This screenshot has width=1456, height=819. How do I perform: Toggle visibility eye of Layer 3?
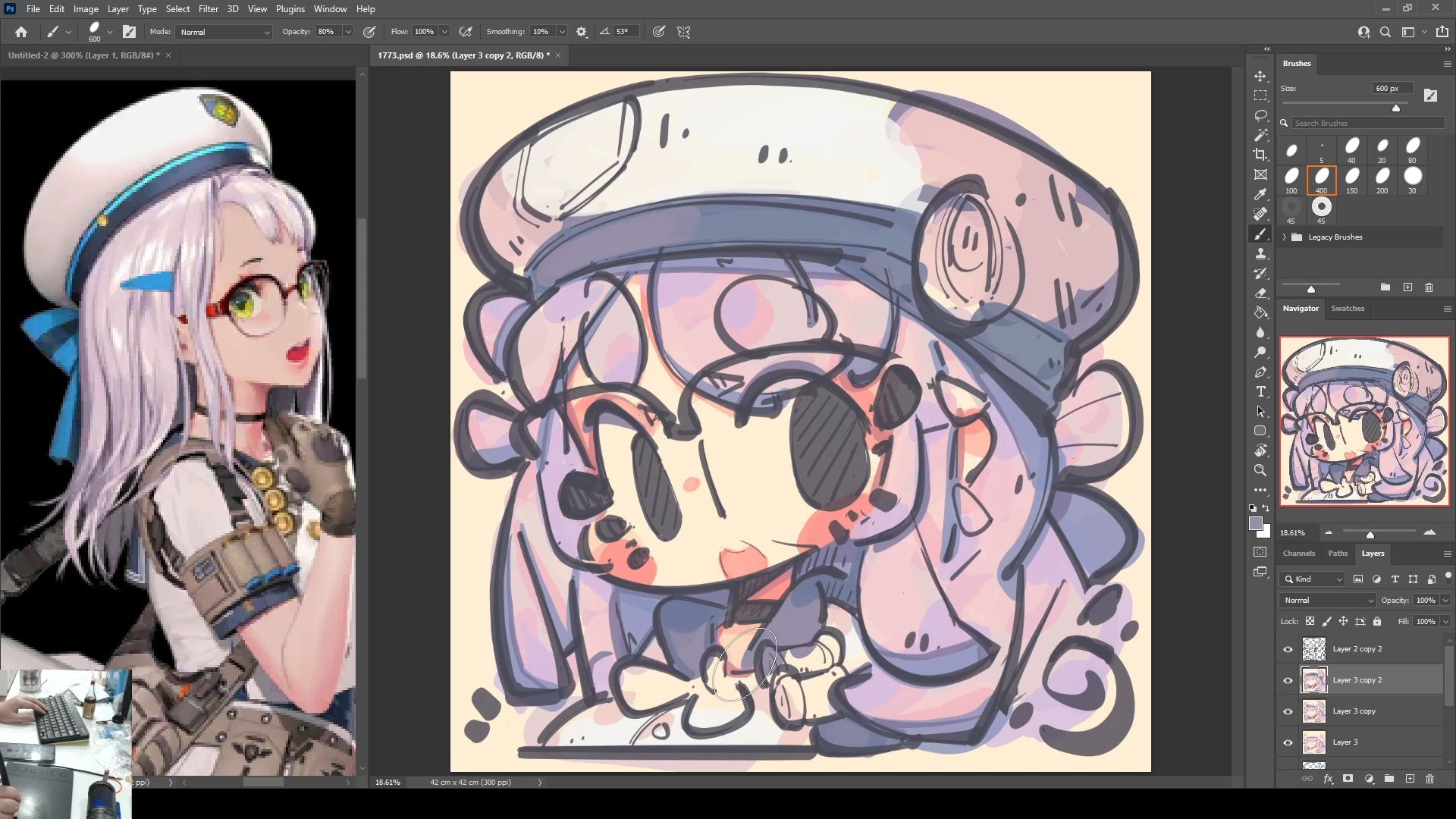point(1288,742)
